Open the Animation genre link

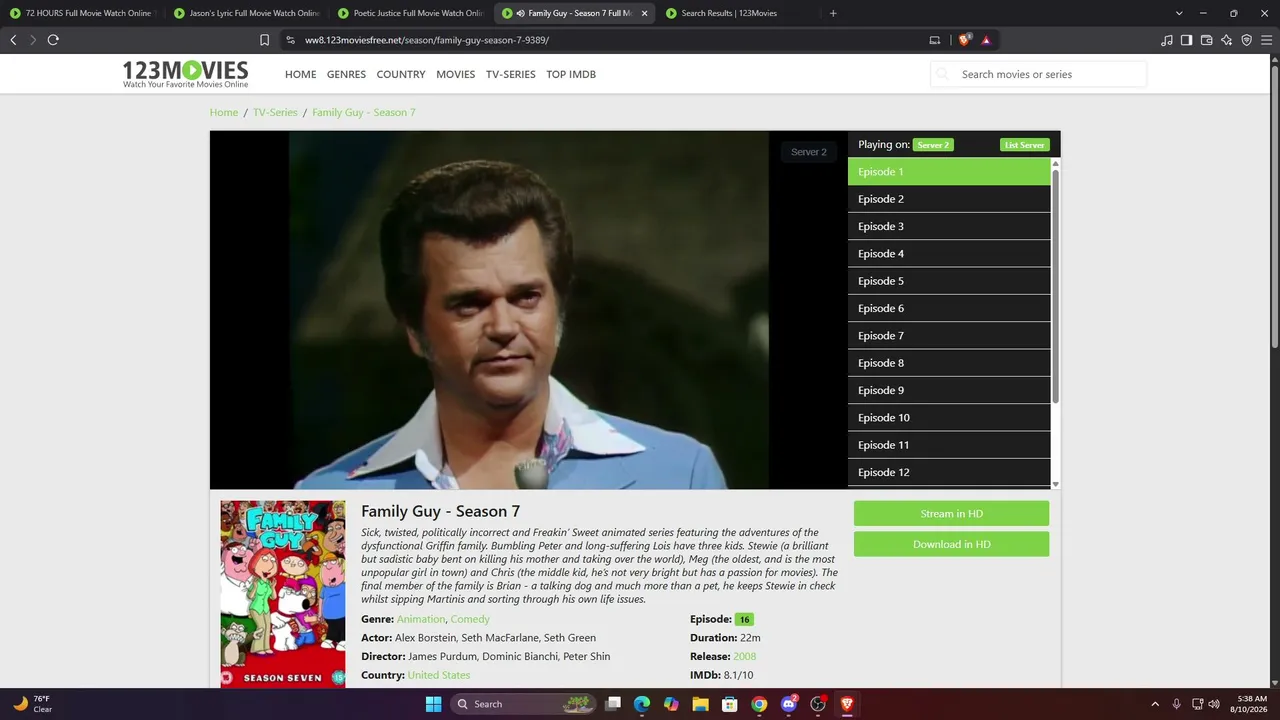(421, 619)
